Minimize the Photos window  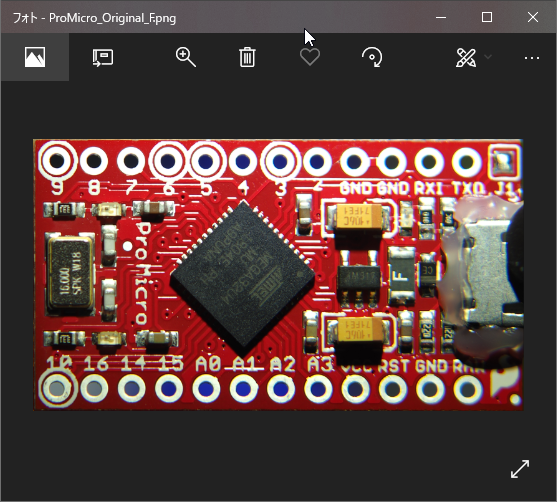(441, 17)
